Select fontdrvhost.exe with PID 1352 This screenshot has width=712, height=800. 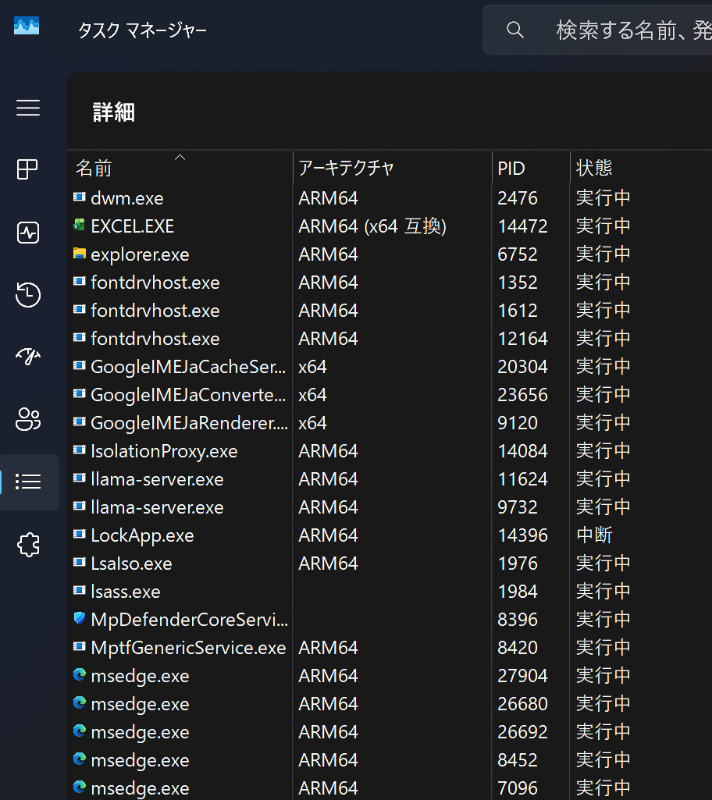tap(155, 282)
